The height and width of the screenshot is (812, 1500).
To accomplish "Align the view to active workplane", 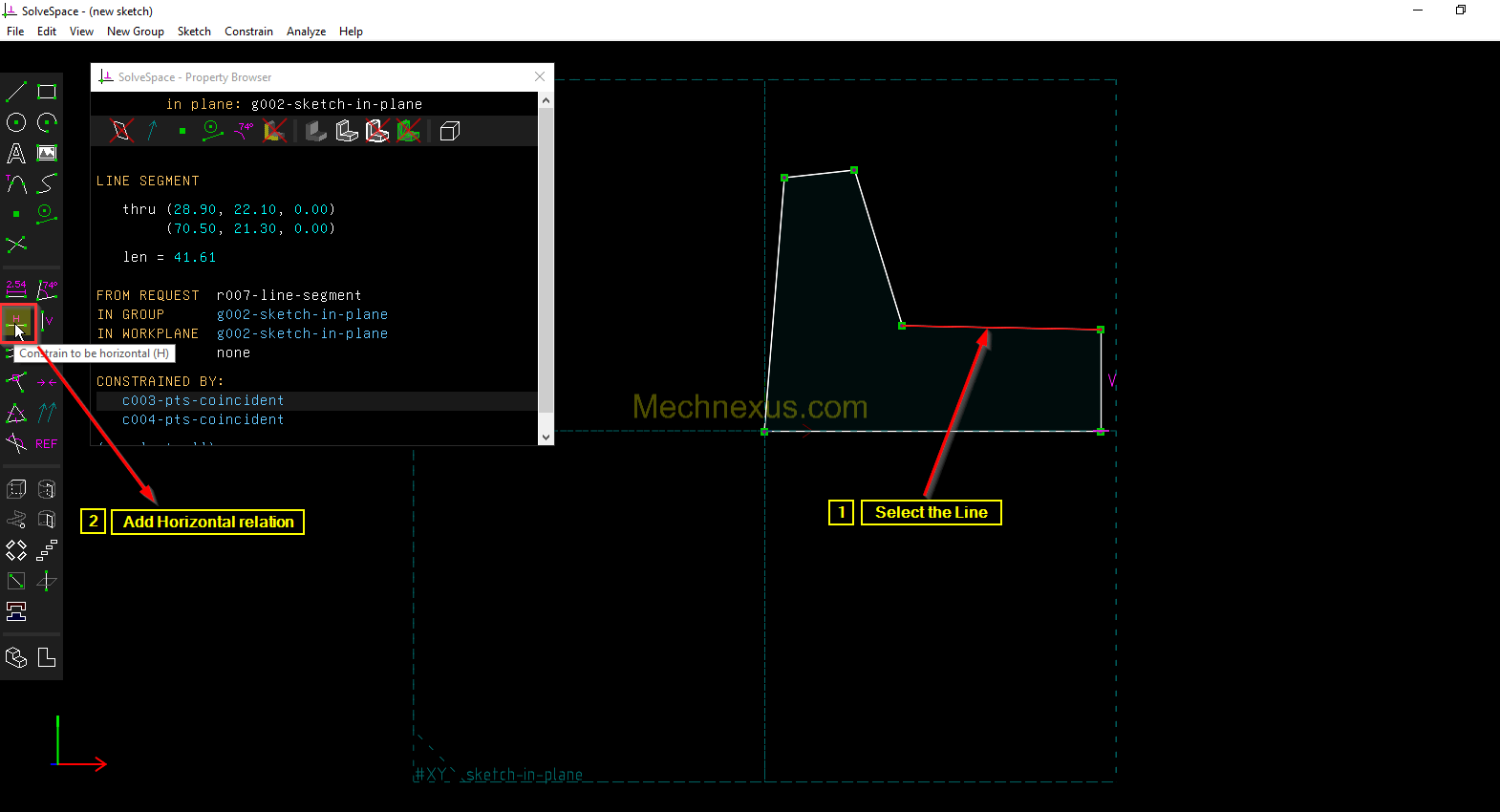I will coord(47,657).
